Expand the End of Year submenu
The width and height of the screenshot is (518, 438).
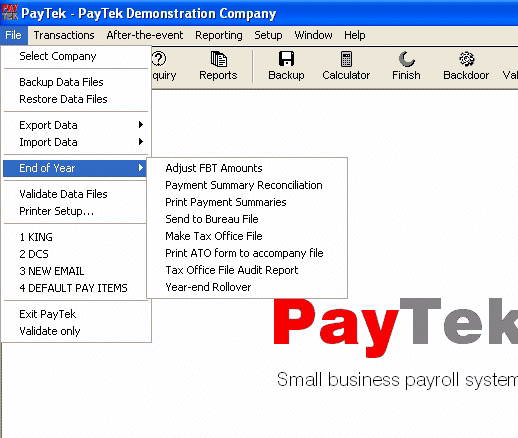(75, 168)
